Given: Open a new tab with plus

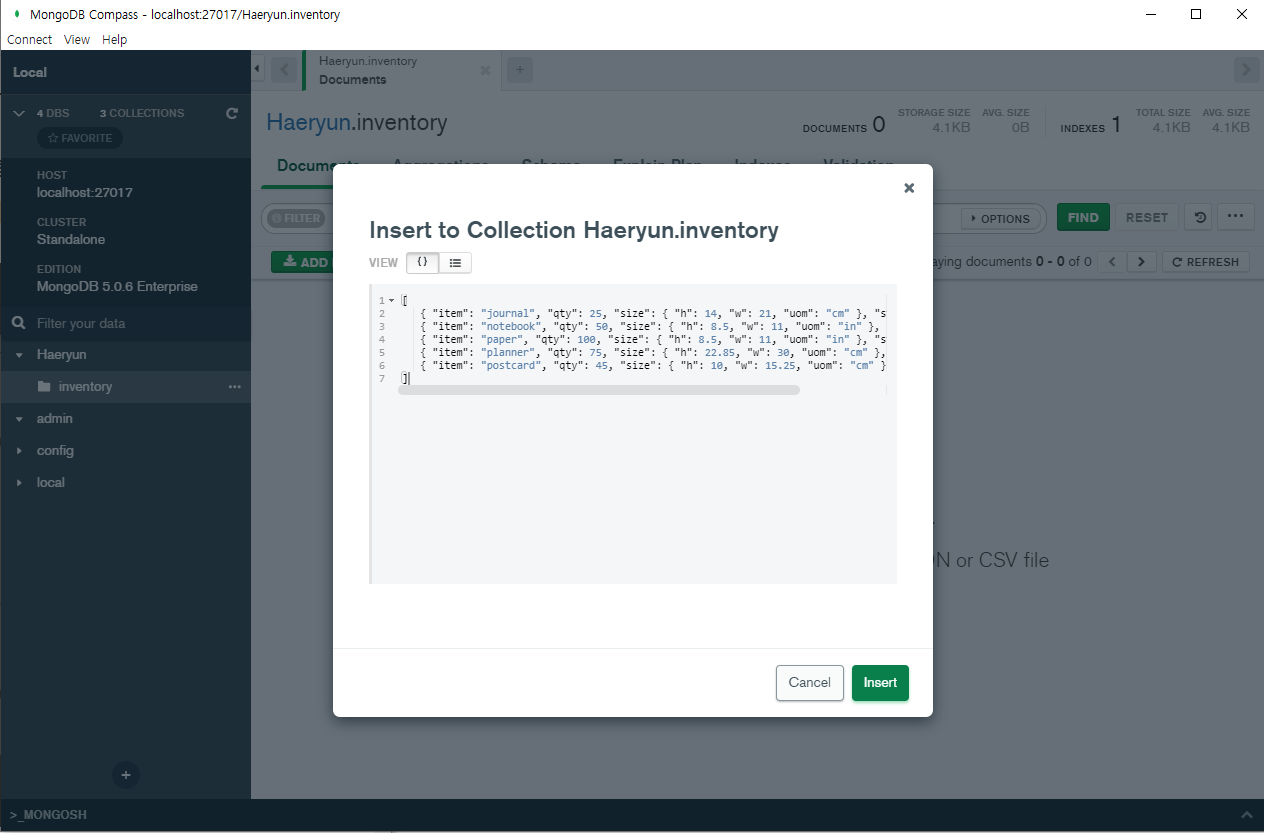Looking at the screenshot, I should (x=519, y=70).
